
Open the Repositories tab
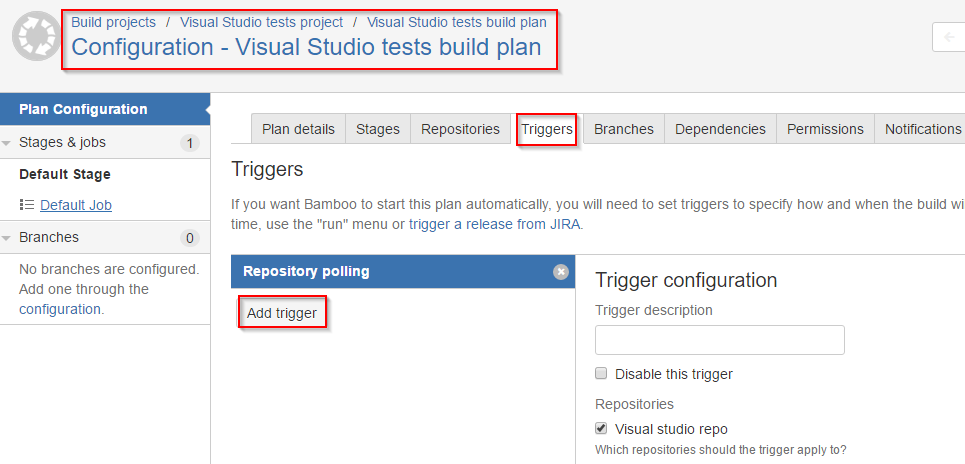460,129
